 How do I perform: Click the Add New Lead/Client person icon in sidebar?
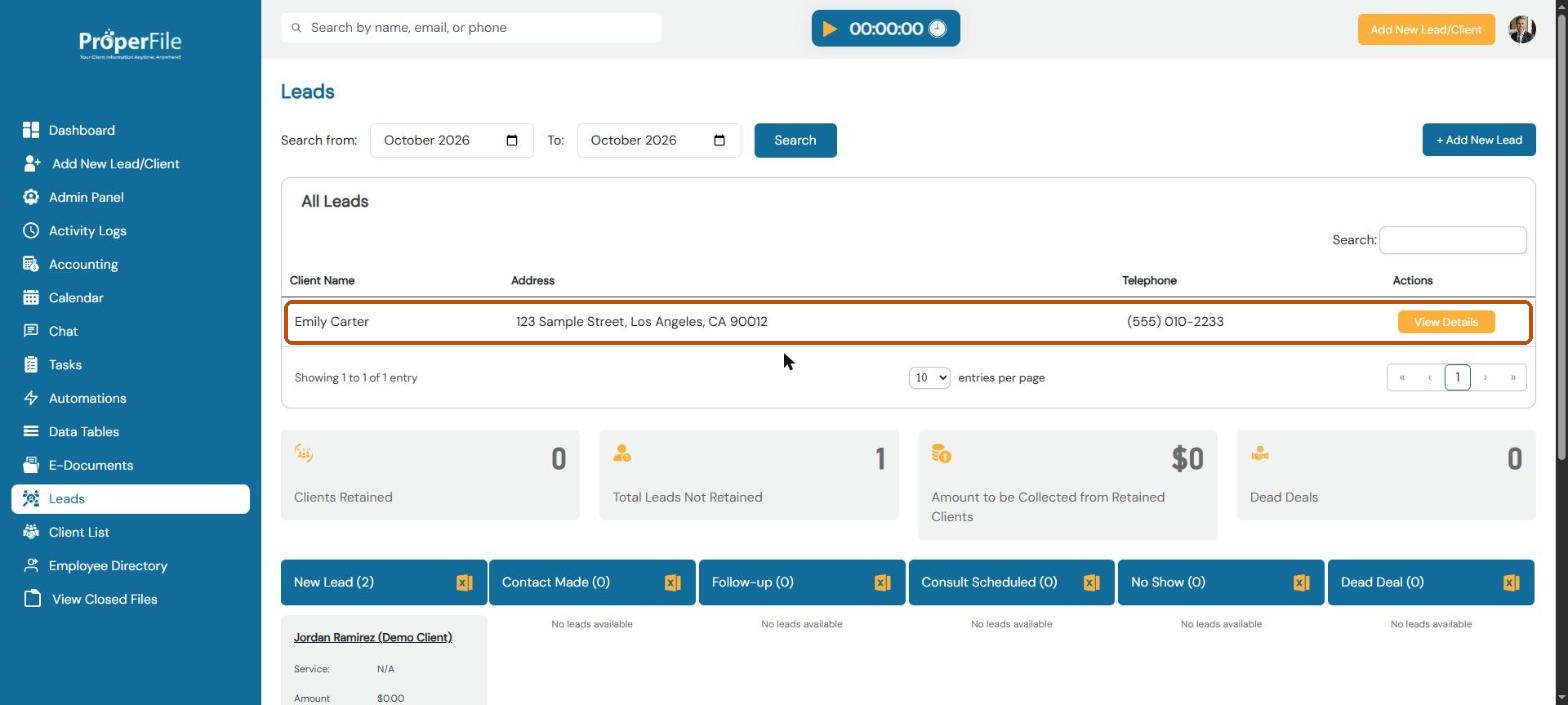32,163
